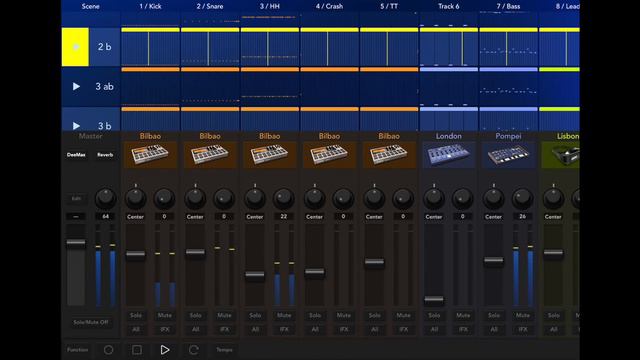Open the Function menu button

pos(78,350)
